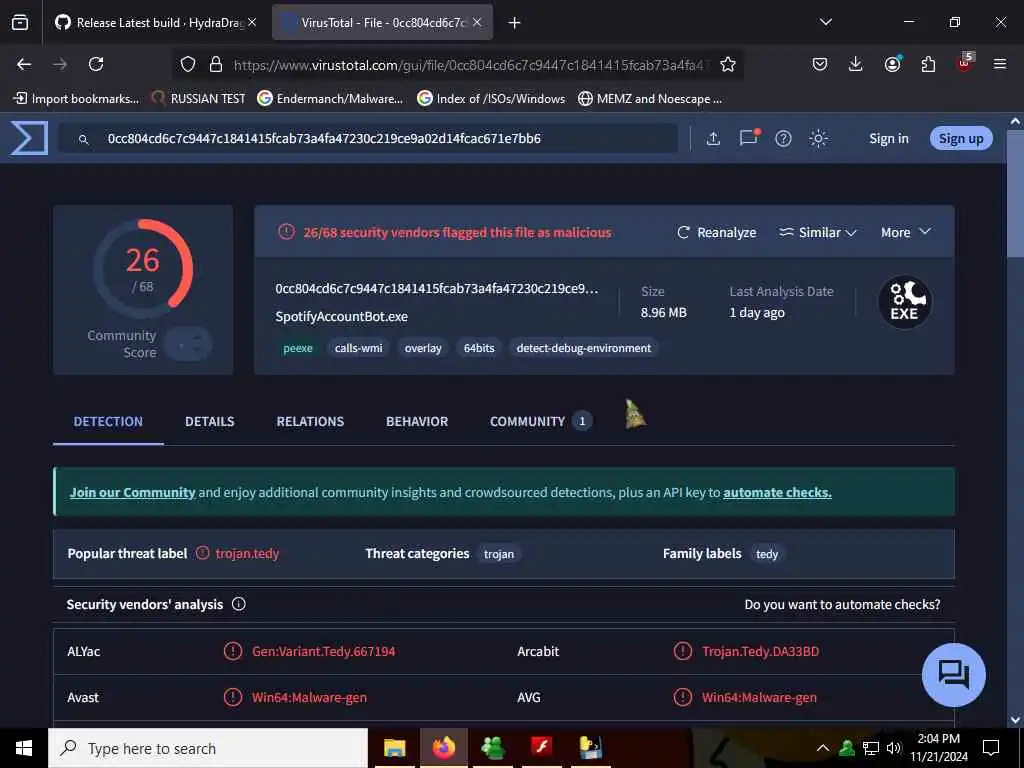Switch to the DETAILS tab
The image size is (1024, 768).
(210, 422)
